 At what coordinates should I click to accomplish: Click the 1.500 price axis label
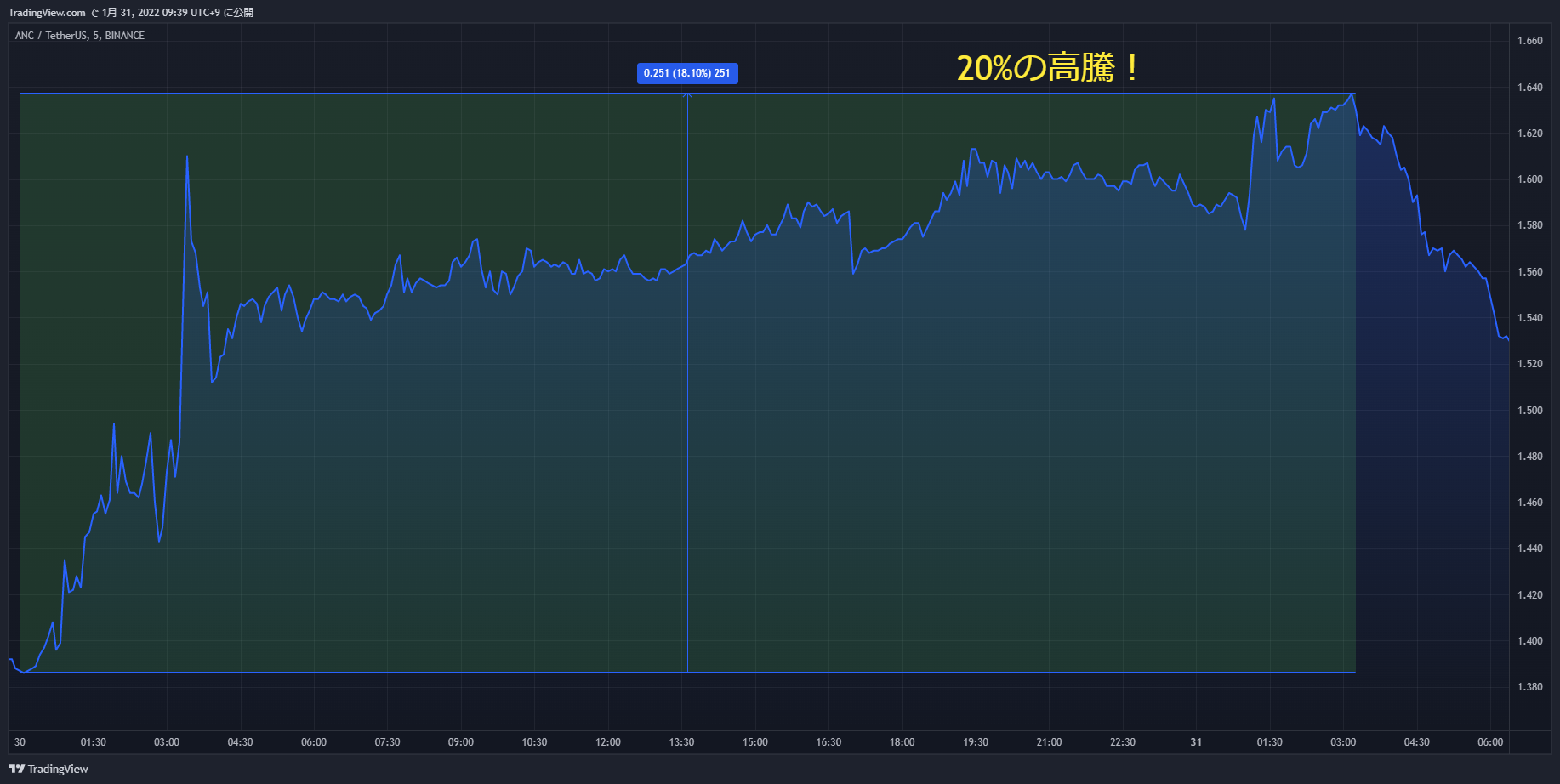tap(1530, 411)
